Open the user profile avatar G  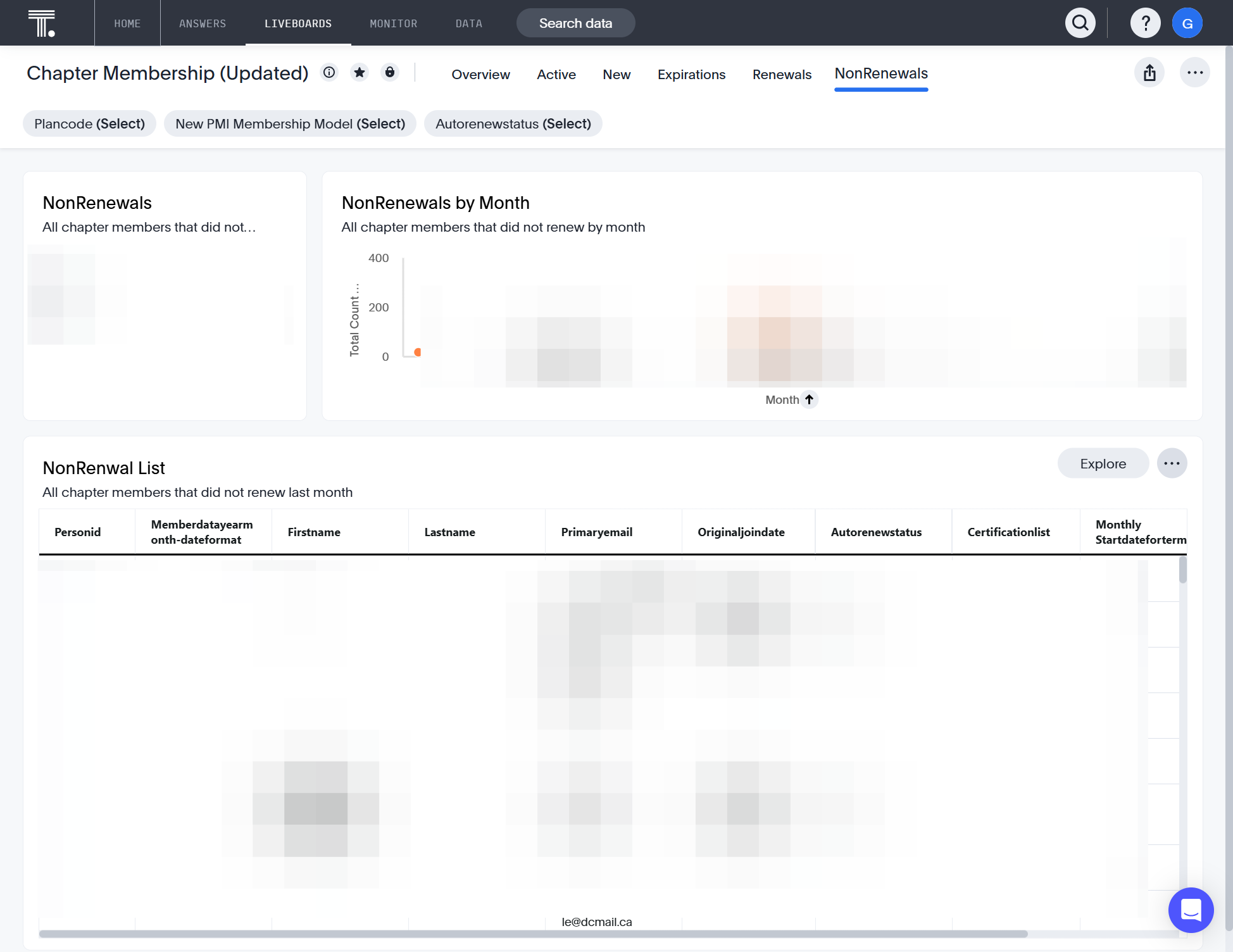[1187, 23]
